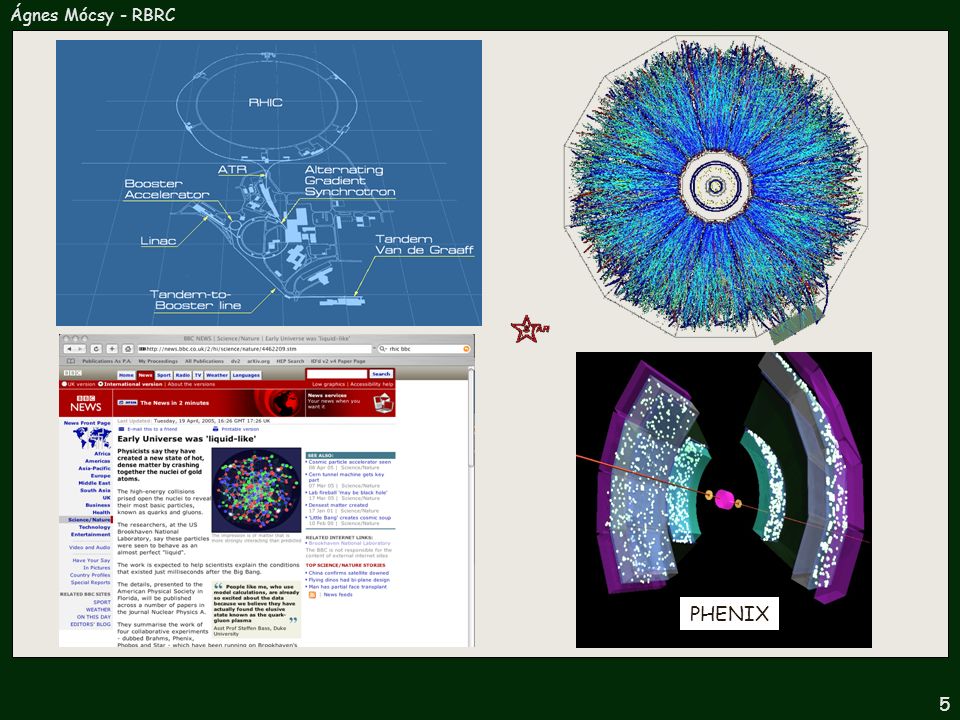Open My Proceedings bookmark
960x720 pixels.
point(158,361)
